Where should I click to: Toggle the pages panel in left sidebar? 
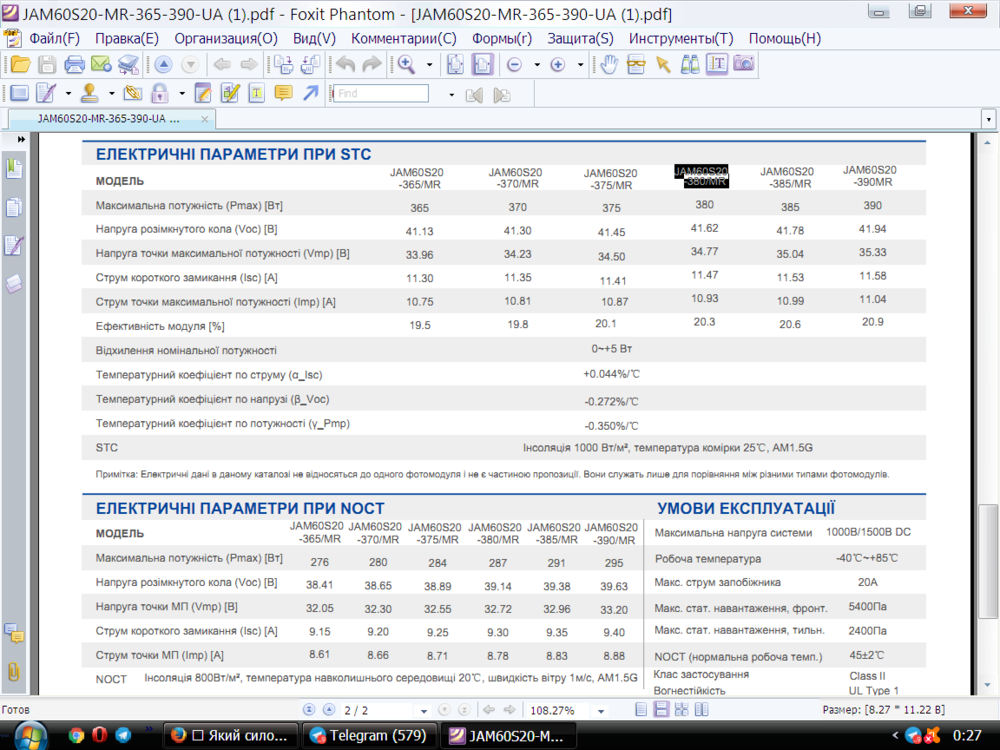(14, 208)
